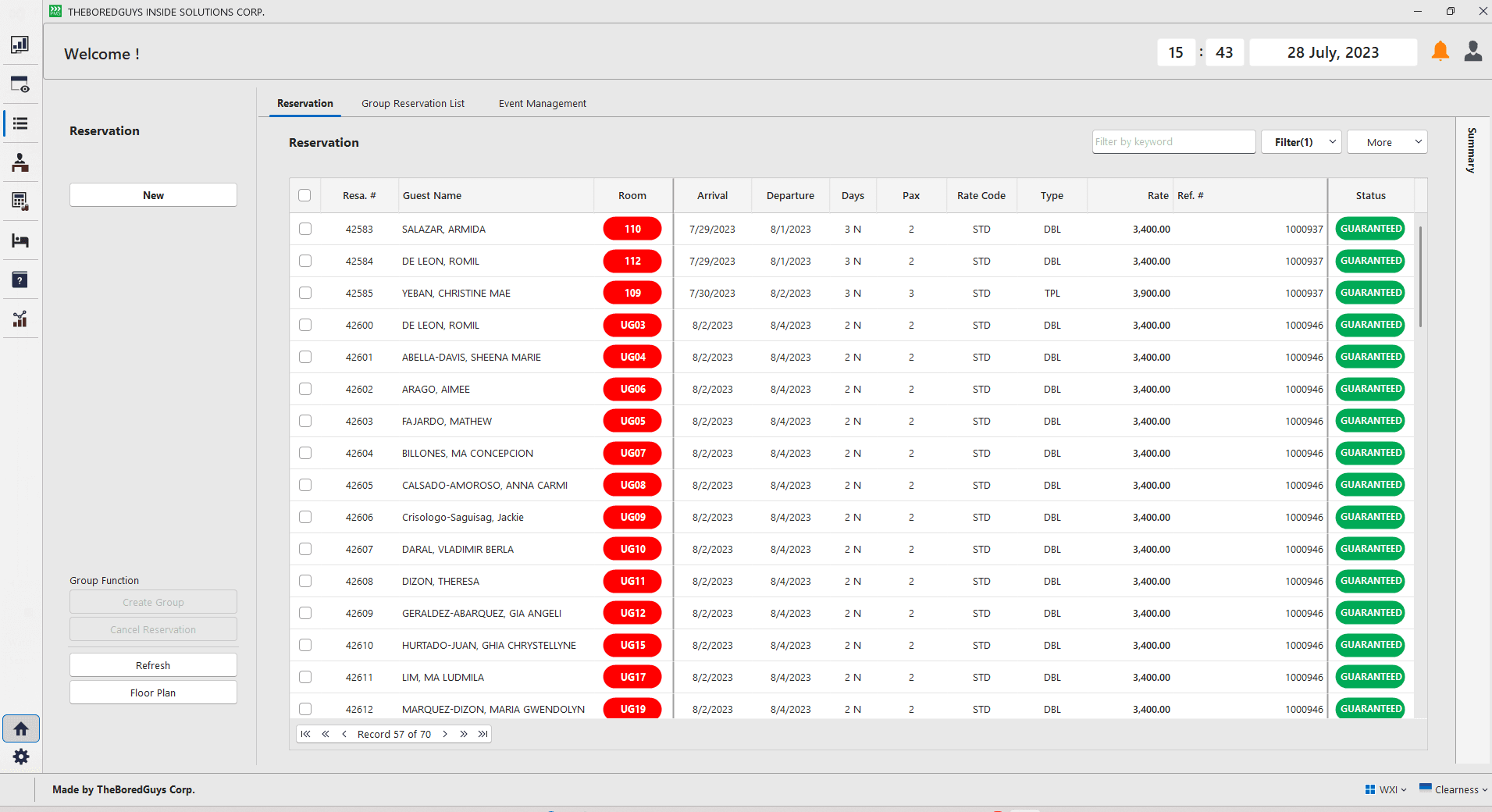The height and width of the screenshot is (812, 1492).
Task: Go to the Home icon in sidebar
Action: 21,728
